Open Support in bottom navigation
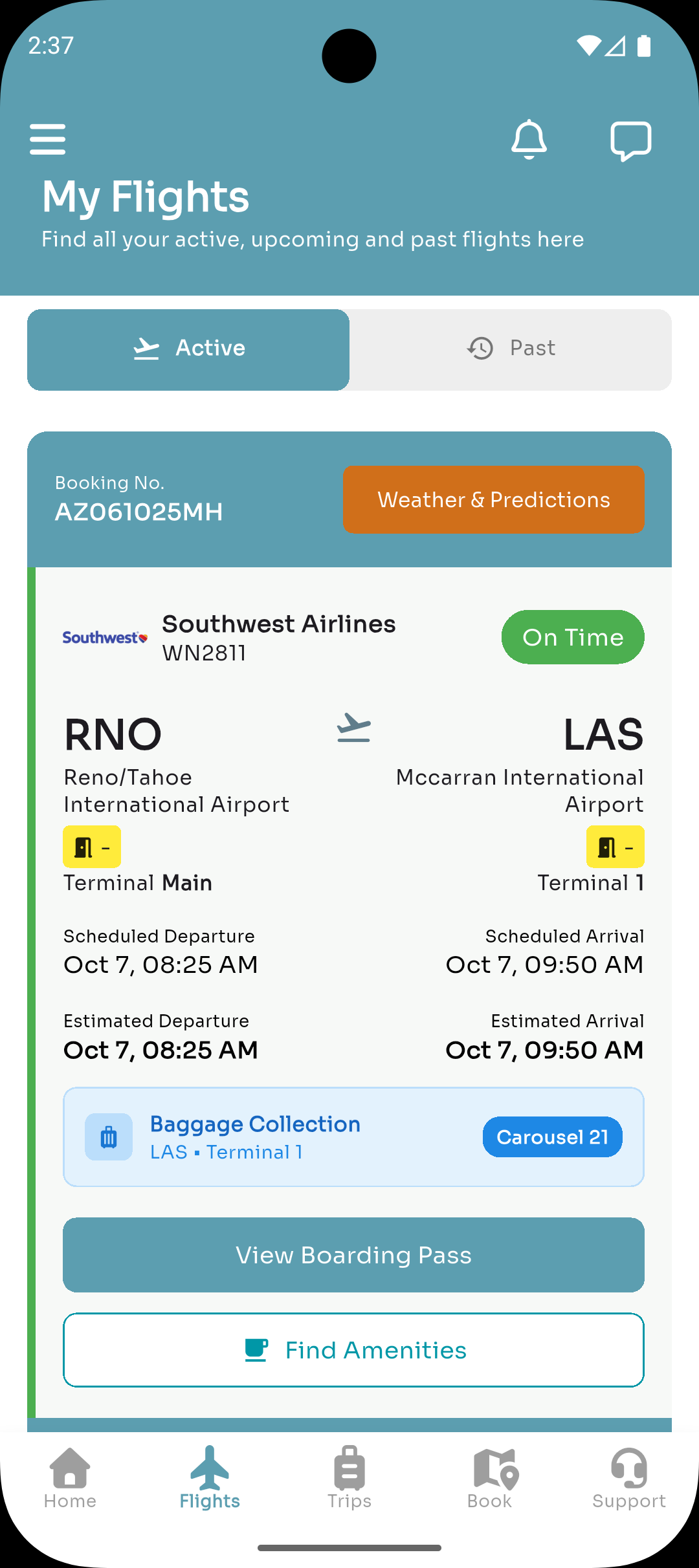 point(629,1478)
